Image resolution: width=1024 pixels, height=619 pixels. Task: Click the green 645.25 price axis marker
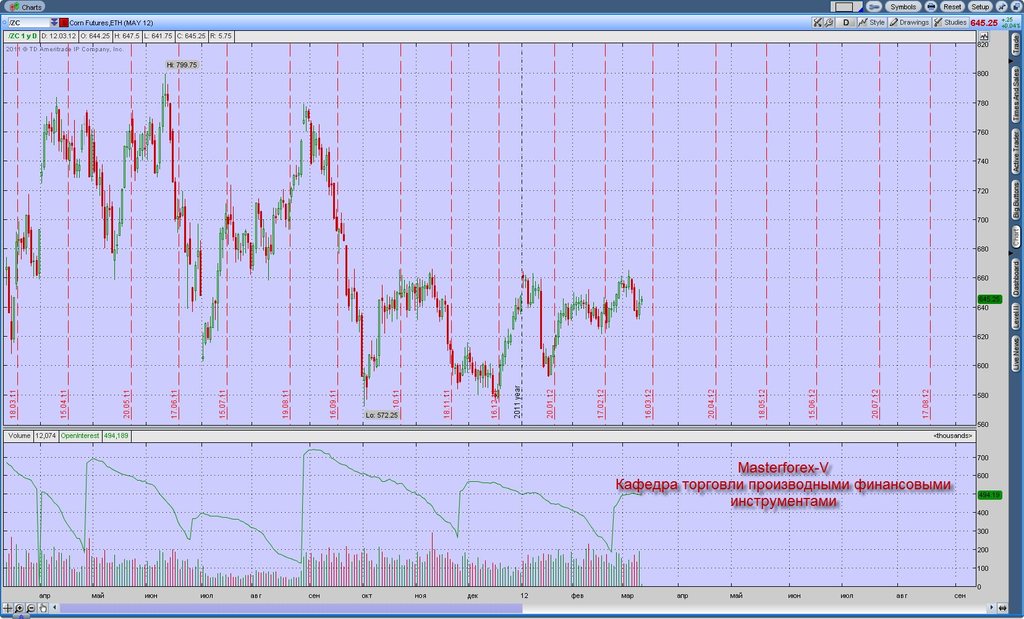click(989, 299)
